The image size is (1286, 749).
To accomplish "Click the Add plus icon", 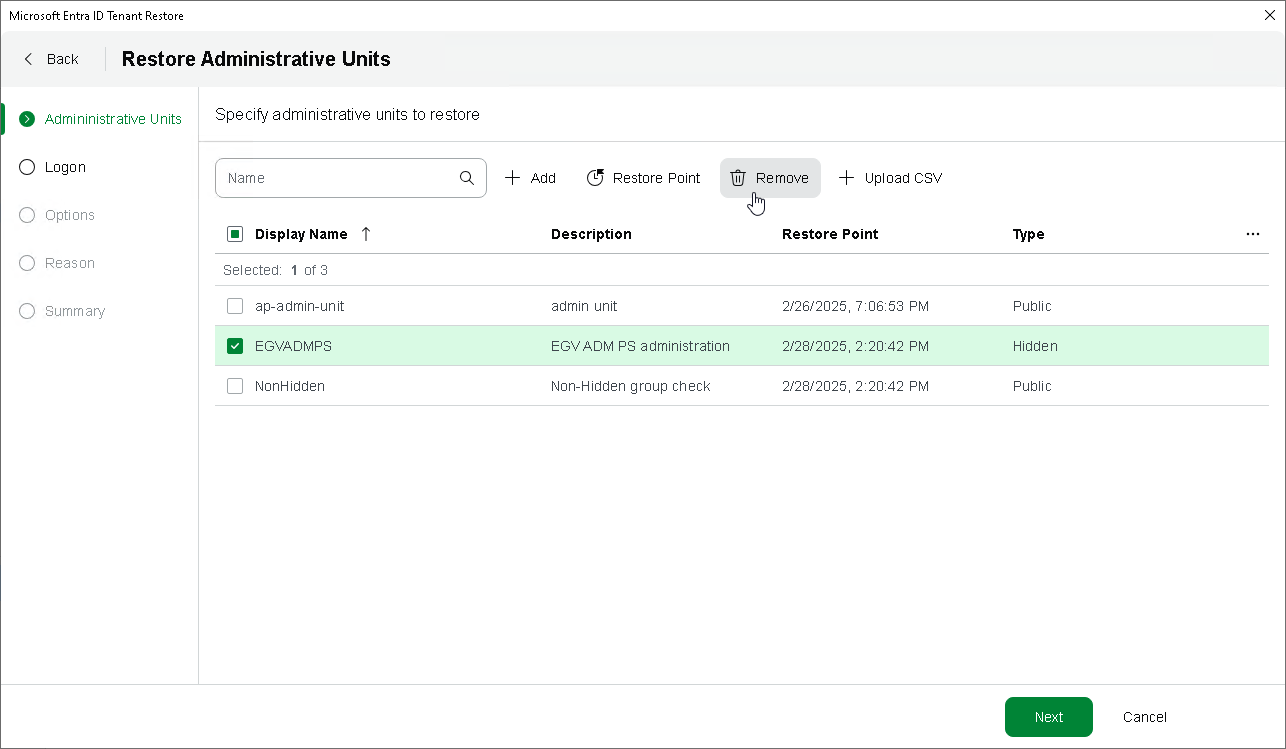I will tap(513, 178).
